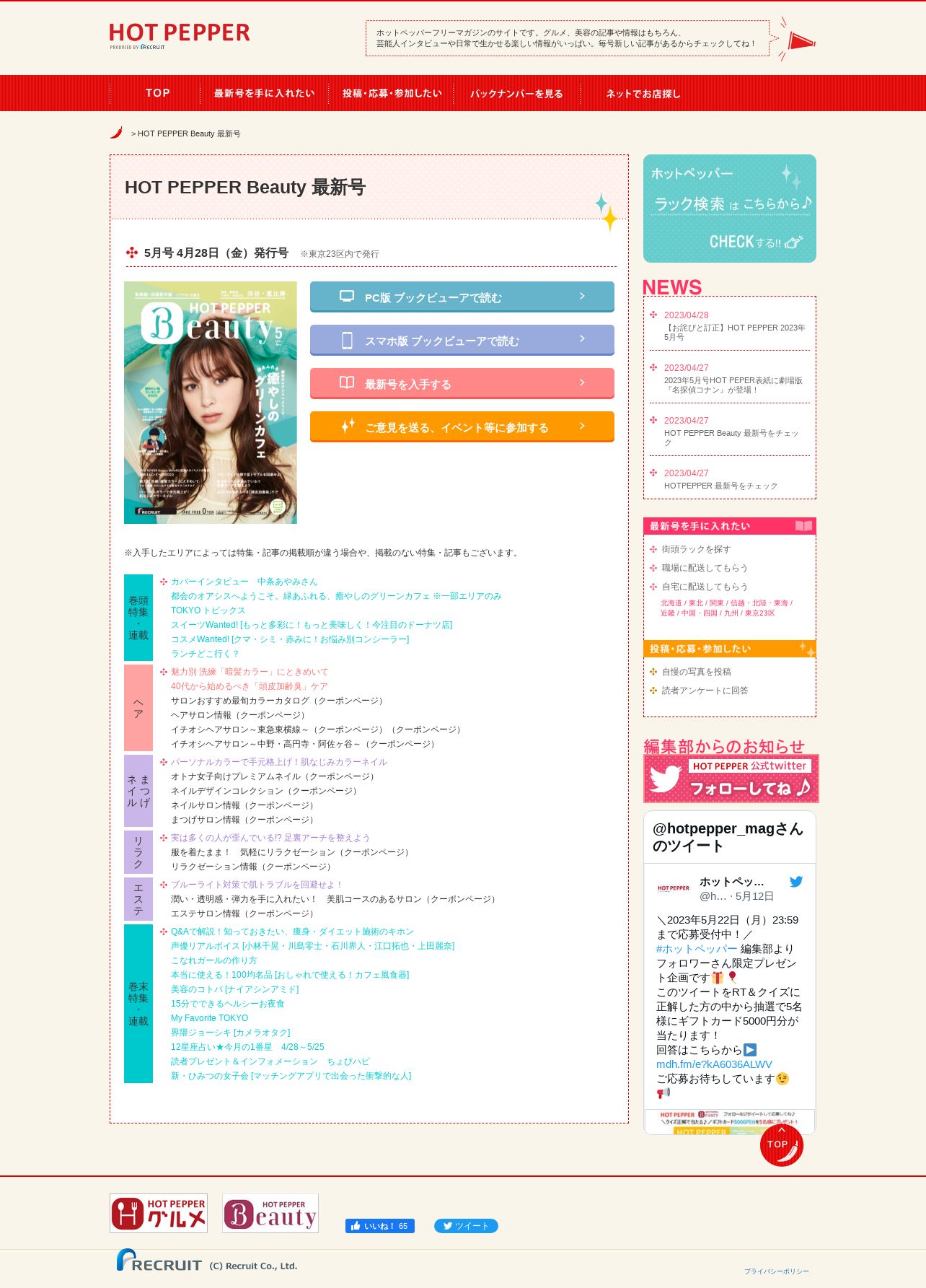Open HOT PEPPER 公式twitter フォローしてね banner
Viewport: 926px width, 1288px height.
click(731, 779)
